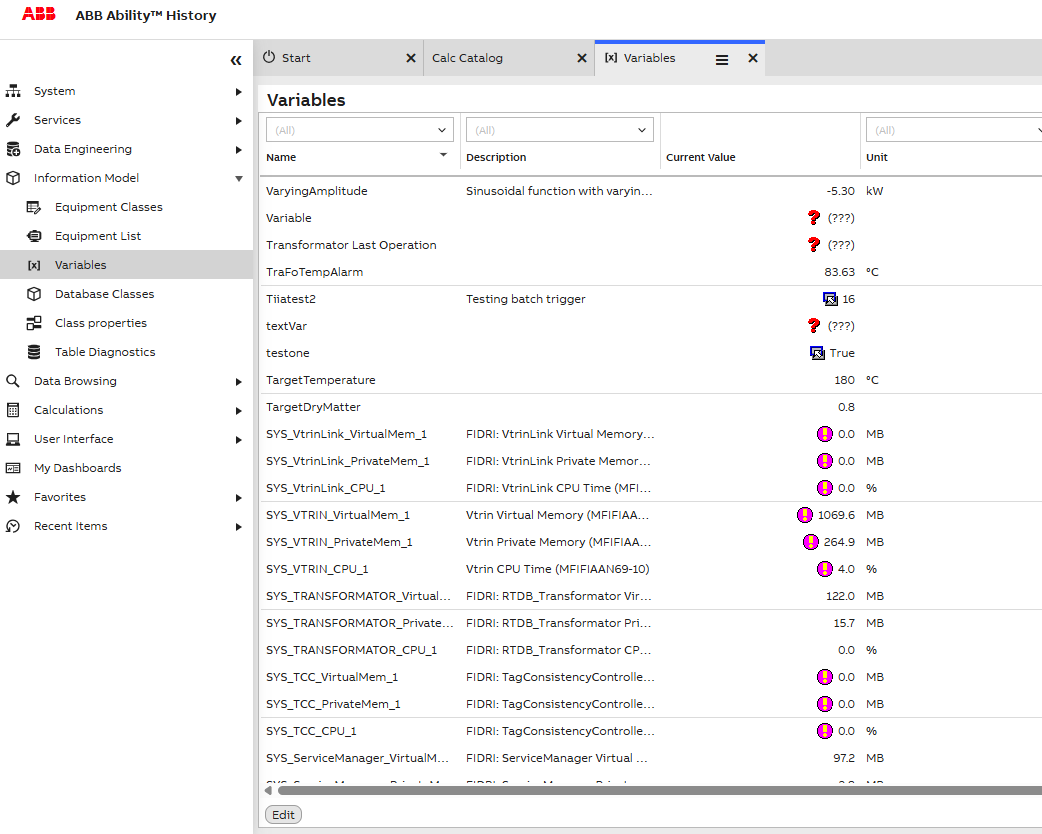
Task: Click the Variables [x] sidebar icon
Action: tap(34, 265)
